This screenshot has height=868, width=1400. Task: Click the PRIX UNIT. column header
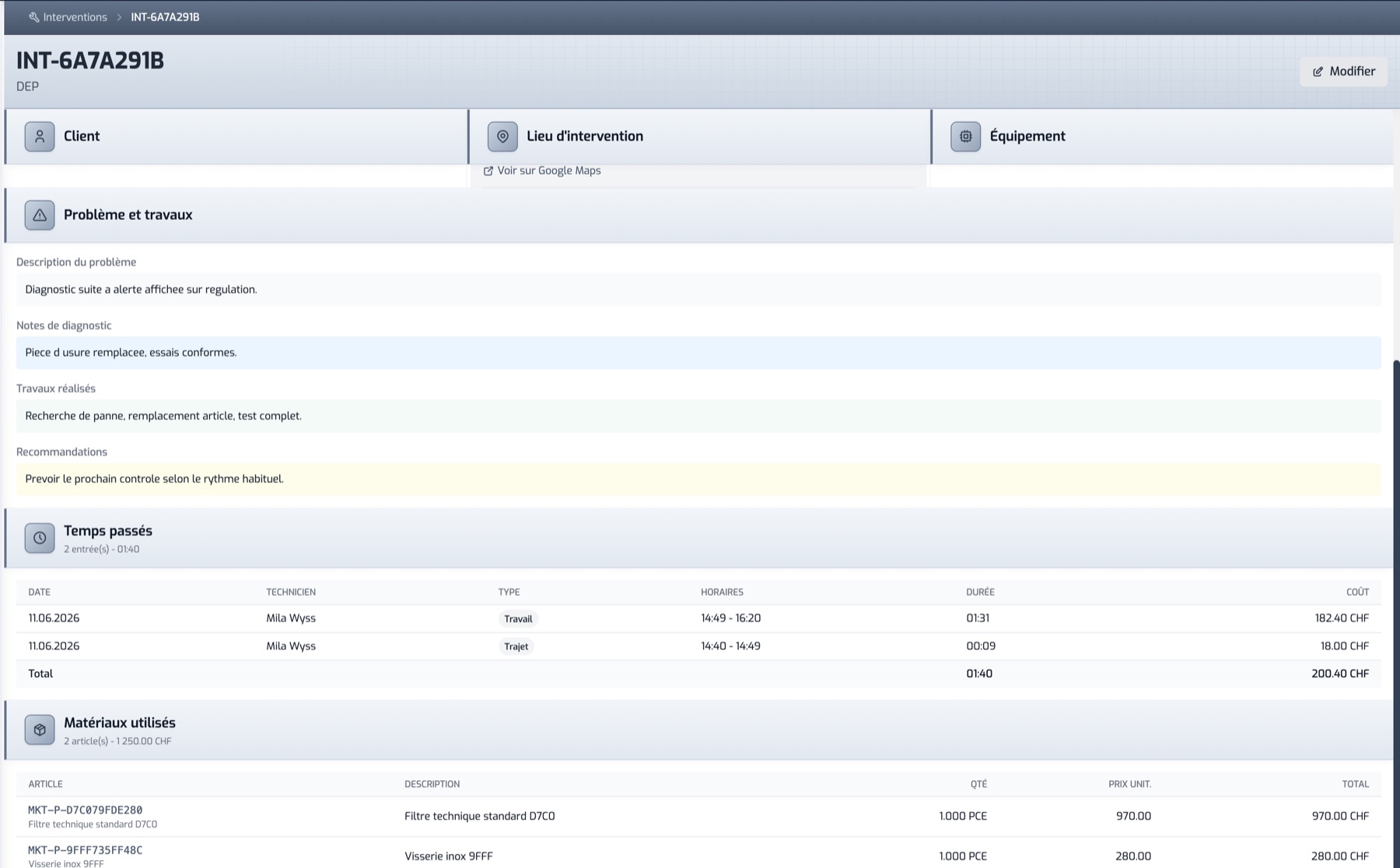click(1129, 784)
